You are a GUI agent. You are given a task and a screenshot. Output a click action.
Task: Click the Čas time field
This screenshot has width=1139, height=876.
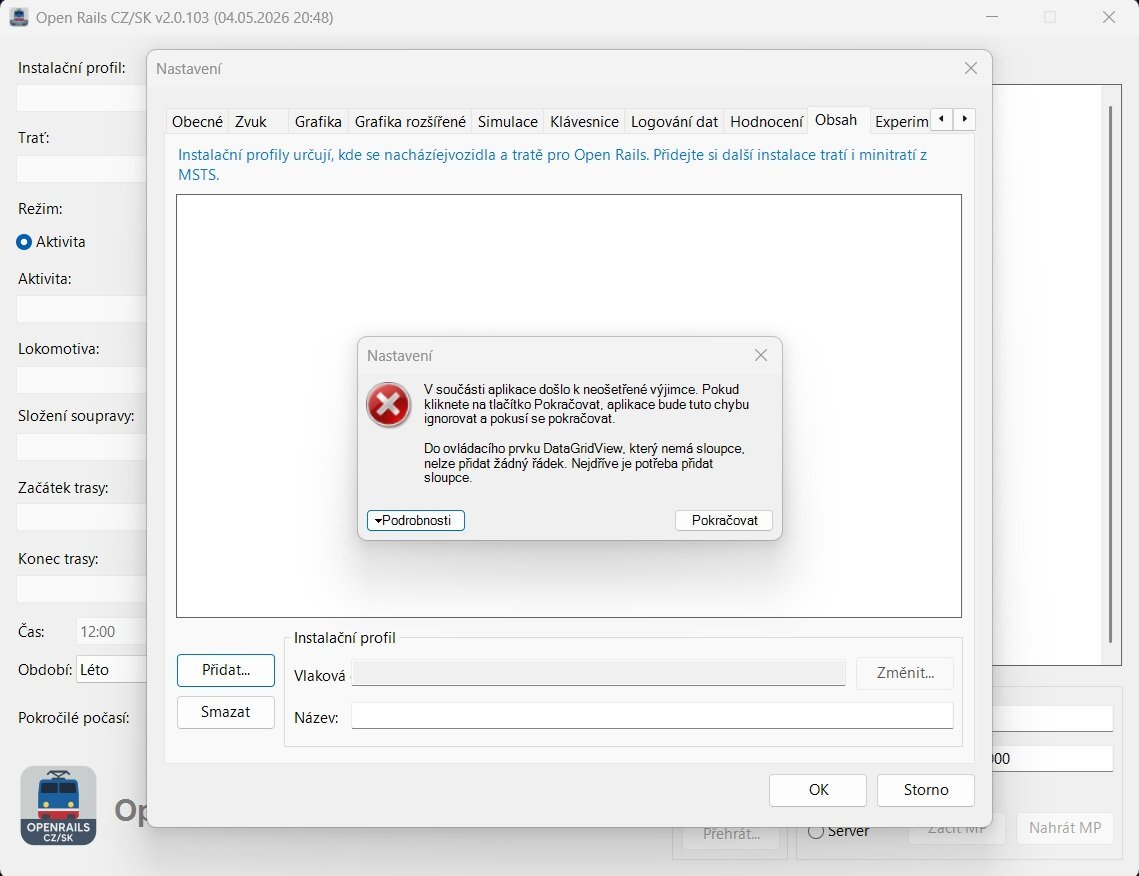(111, 631)
